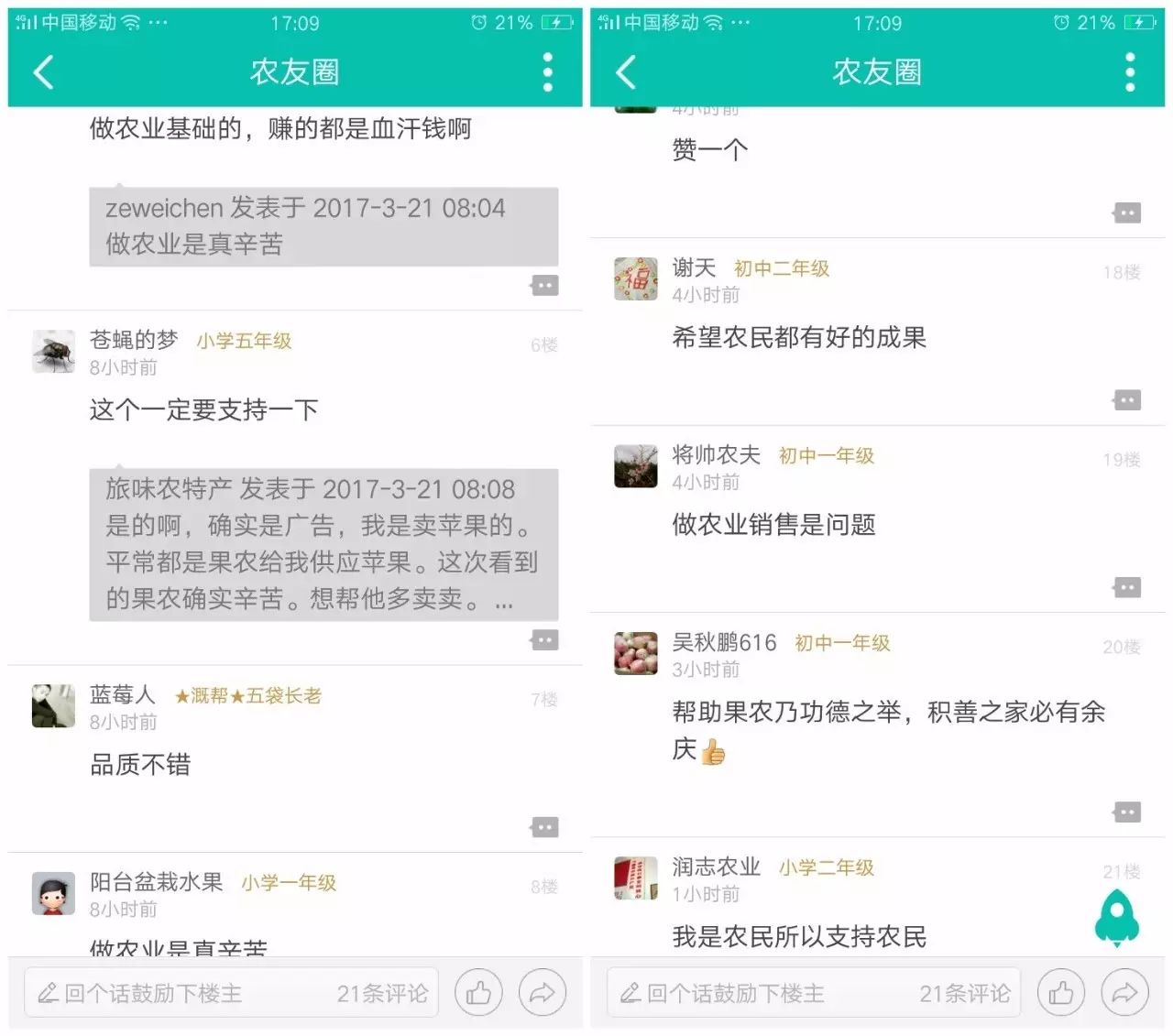Tap back arrow in left screen header
The width and height of the screenshot is (1173, 1036).
(43, 71)
